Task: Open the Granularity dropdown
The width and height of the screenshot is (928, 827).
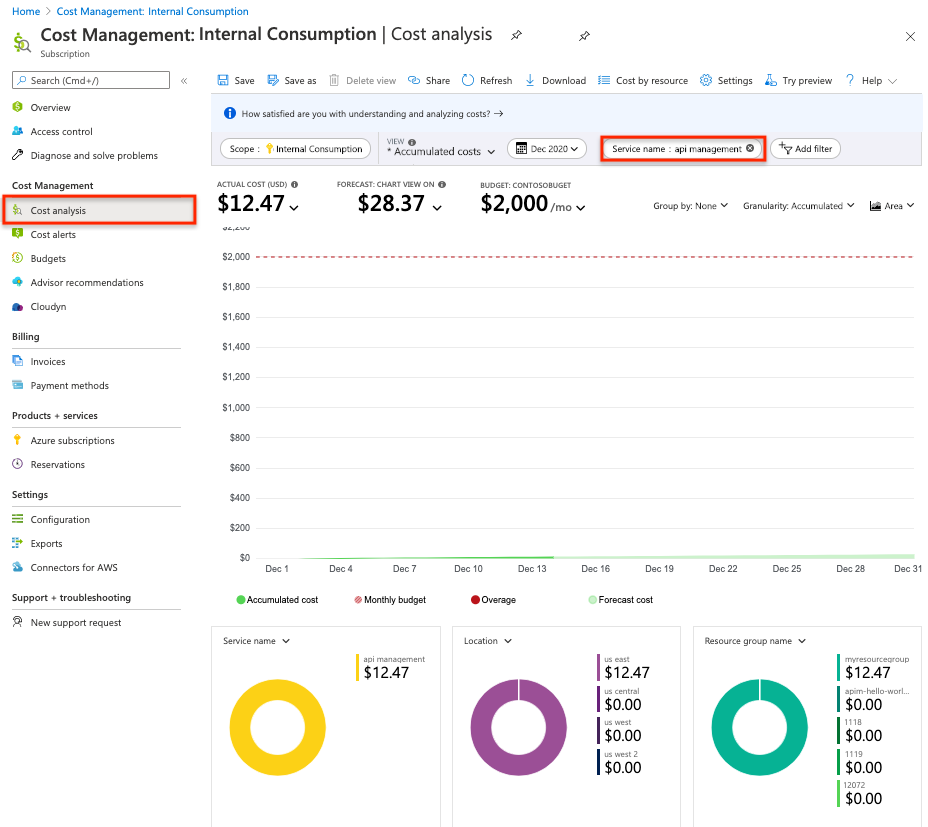Action: tap(798, 206)
